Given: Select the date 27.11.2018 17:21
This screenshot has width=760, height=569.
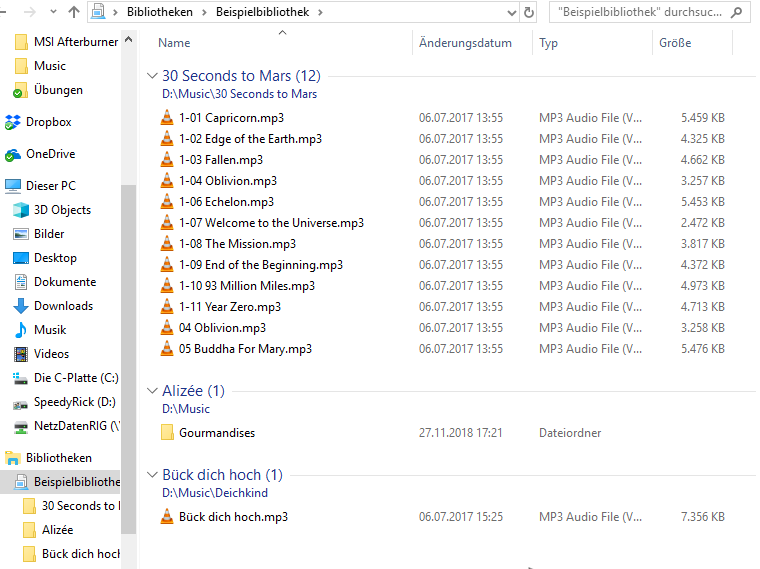Looking at the screenshot, I should 460,433.
